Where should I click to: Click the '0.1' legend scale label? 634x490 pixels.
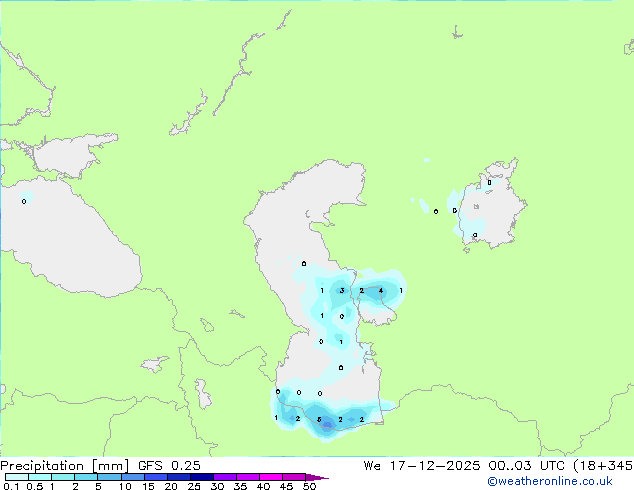pos(11,486)
